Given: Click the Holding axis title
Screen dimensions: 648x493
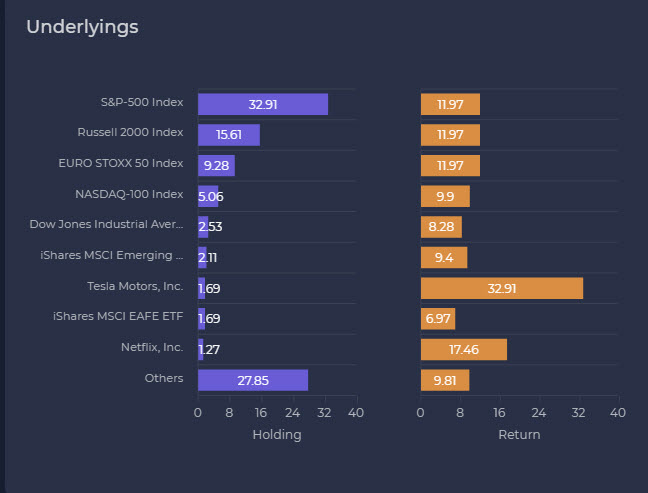Looking at the screenshot, I should (x=276, y=435).
